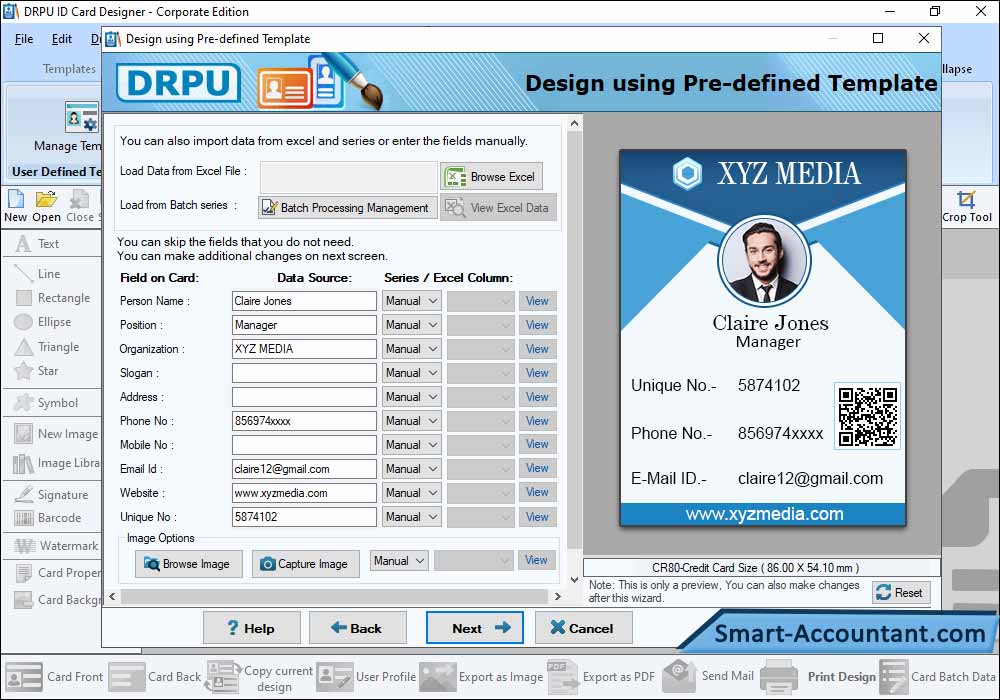The image size is (1000, 700).
Task: Open Unique No data source dropdown
Action: [x=411, y=517]
